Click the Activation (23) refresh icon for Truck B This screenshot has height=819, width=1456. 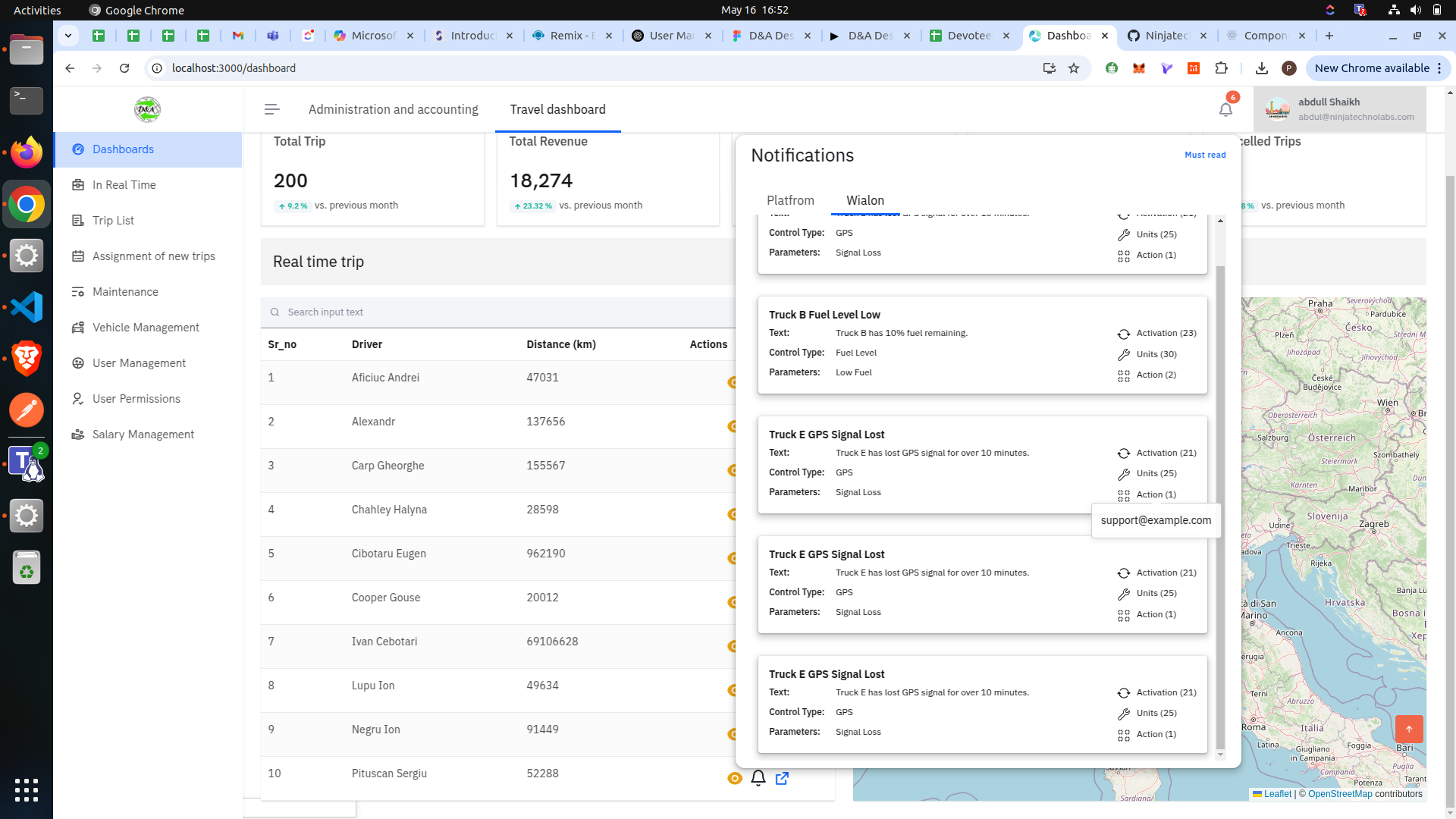[x=1123, y=334]
